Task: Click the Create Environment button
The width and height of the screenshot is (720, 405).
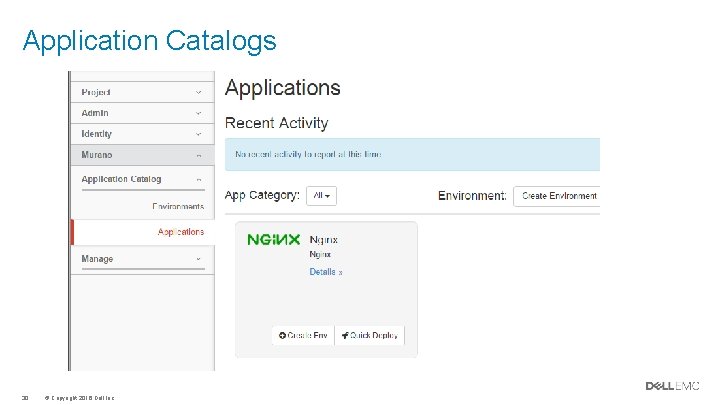Action: 557,196
